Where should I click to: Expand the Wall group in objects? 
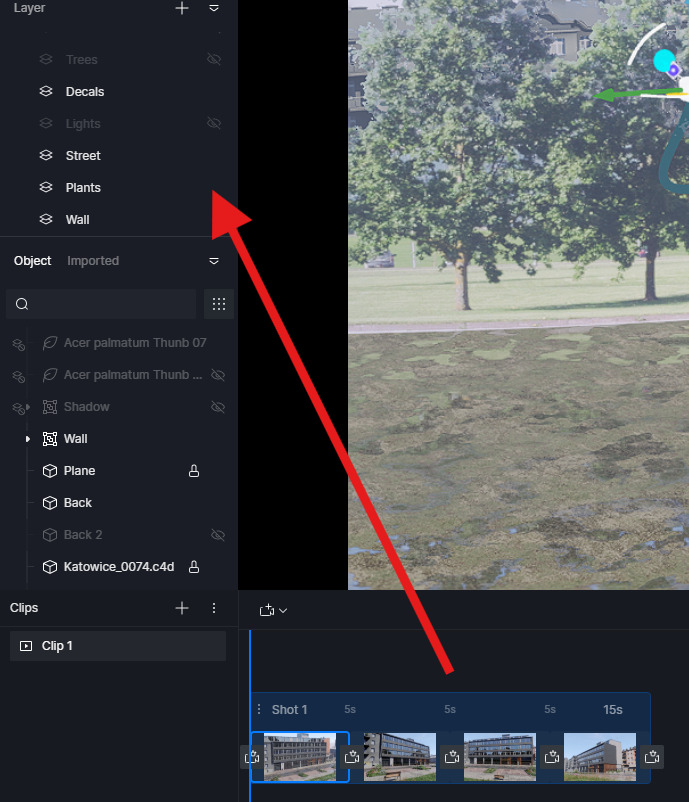(x=27, y=439)
